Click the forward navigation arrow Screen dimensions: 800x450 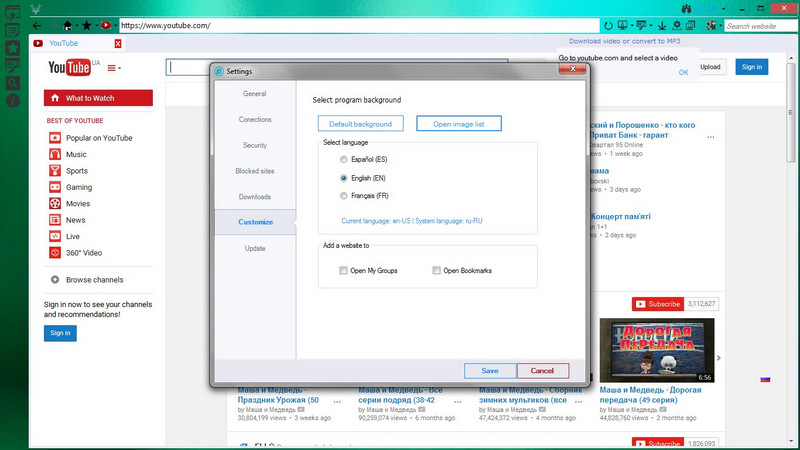point(53,26)
